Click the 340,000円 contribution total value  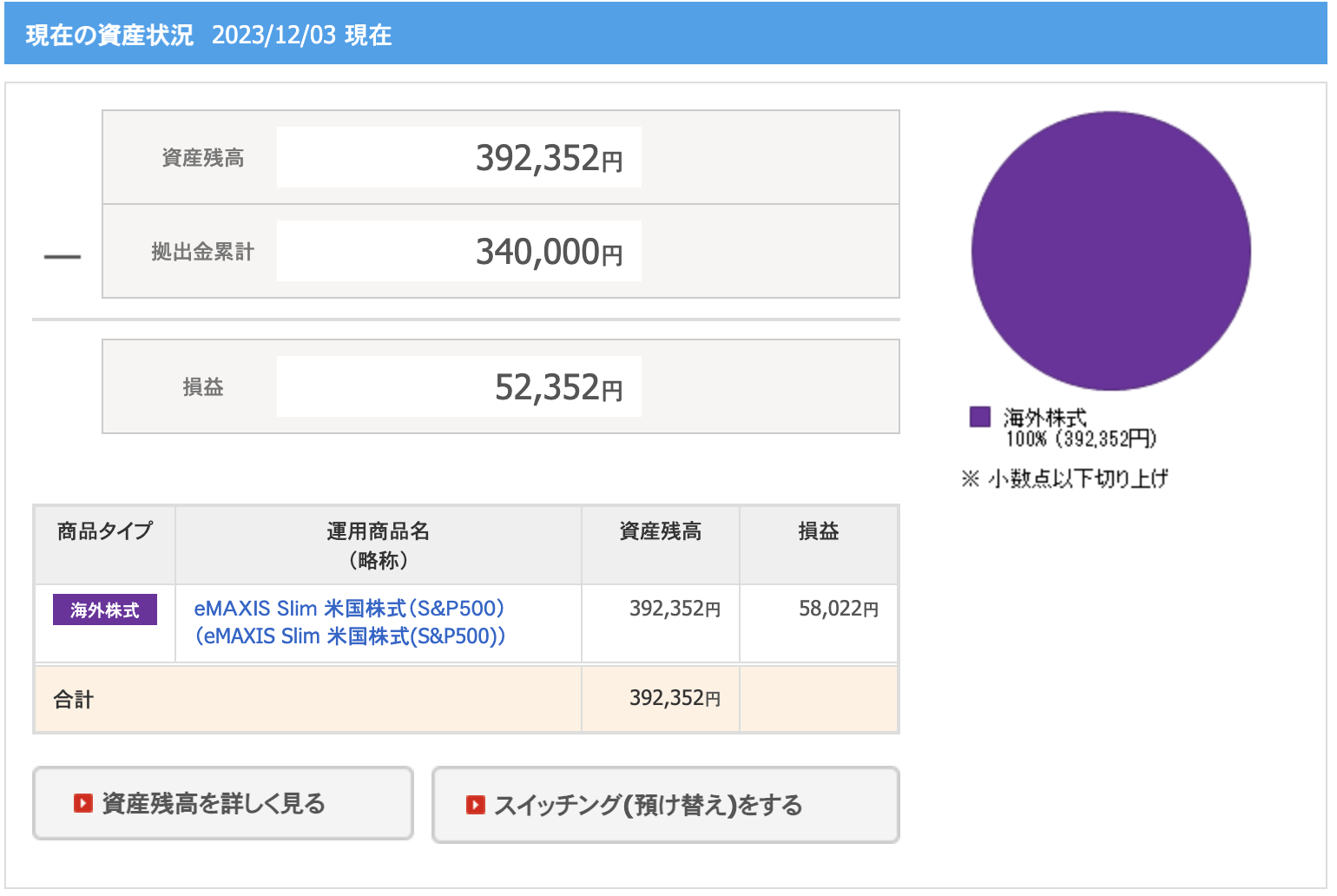(x=549, y=252)
